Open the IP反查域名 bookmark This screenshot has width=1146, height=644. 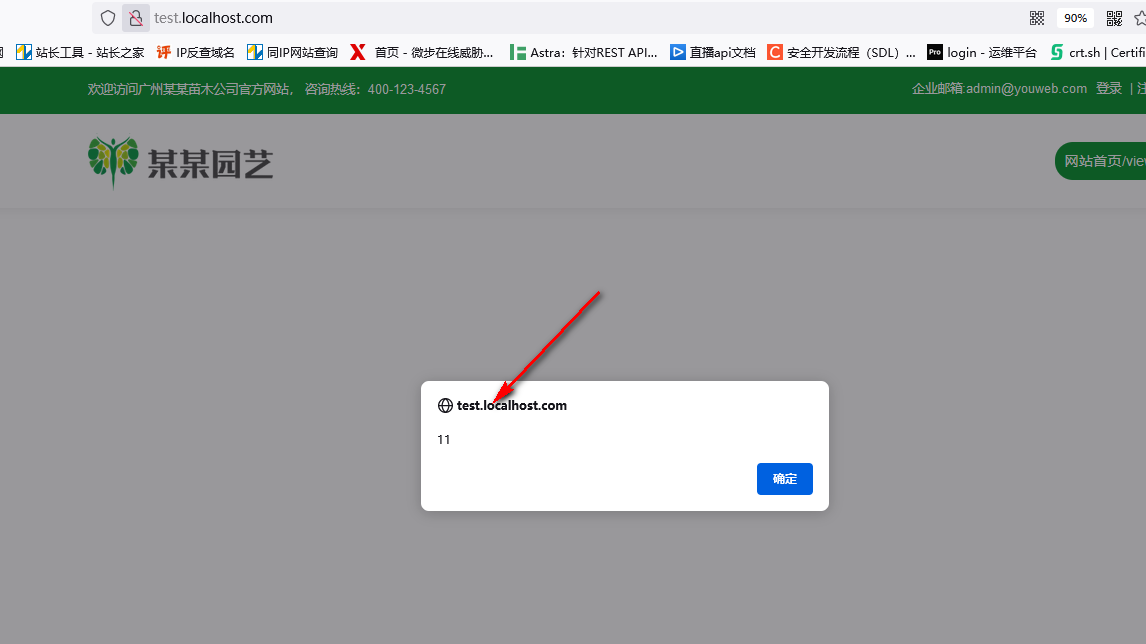coord(196,53)
